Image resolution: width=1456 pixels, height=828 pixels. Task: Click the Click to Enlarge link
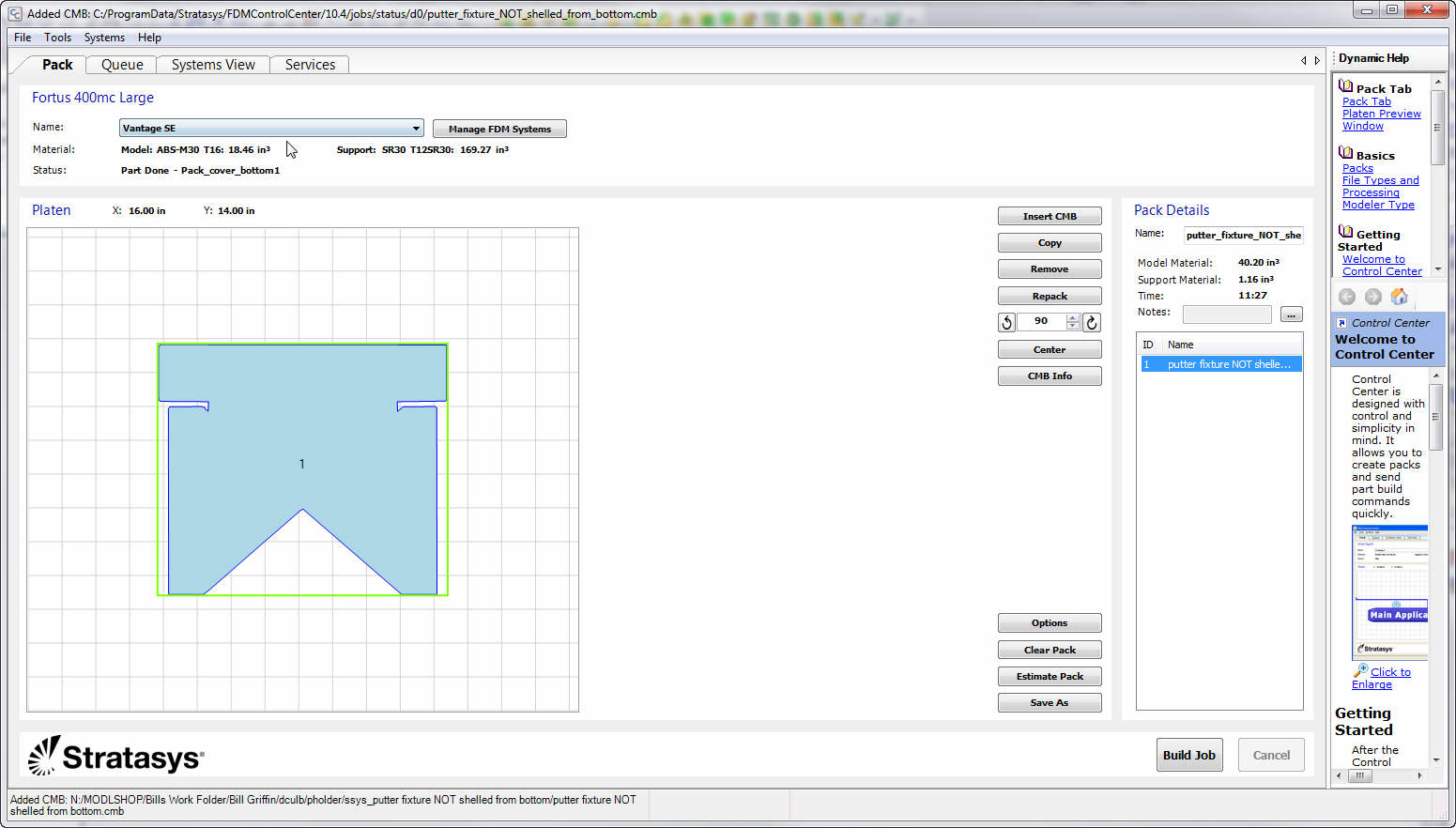pyautogui.click(x=1381, y=678)
